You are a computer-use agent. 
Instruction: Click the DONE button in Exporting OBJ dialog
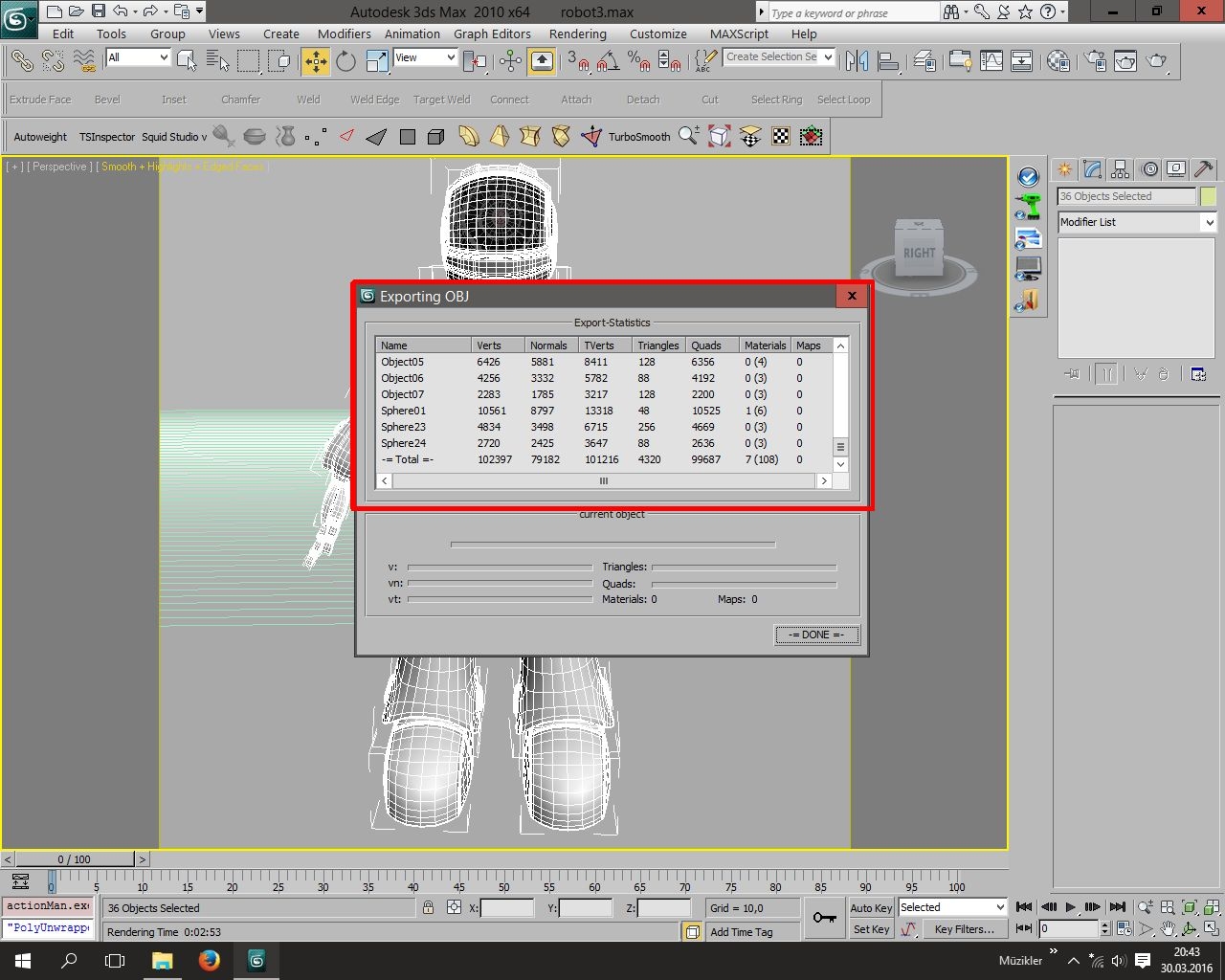point(815,635)
